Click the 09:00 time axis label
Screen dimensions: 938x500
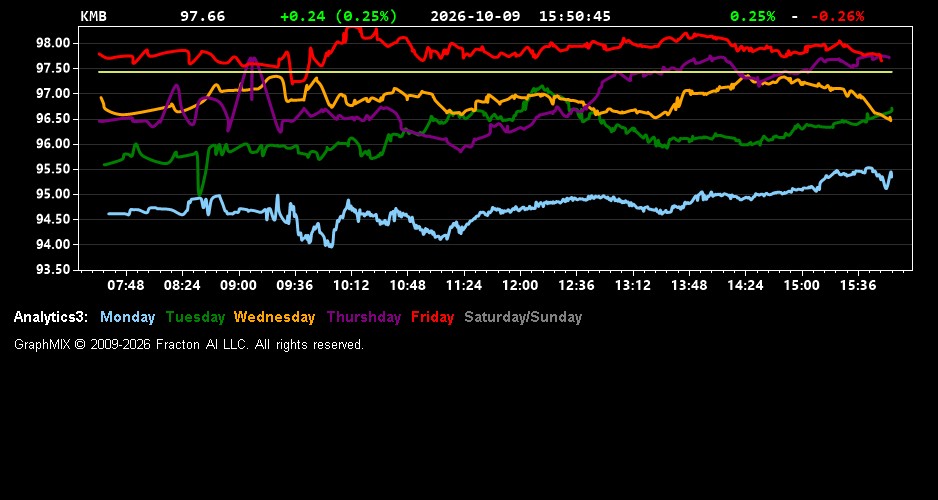[x=238, y=285]
